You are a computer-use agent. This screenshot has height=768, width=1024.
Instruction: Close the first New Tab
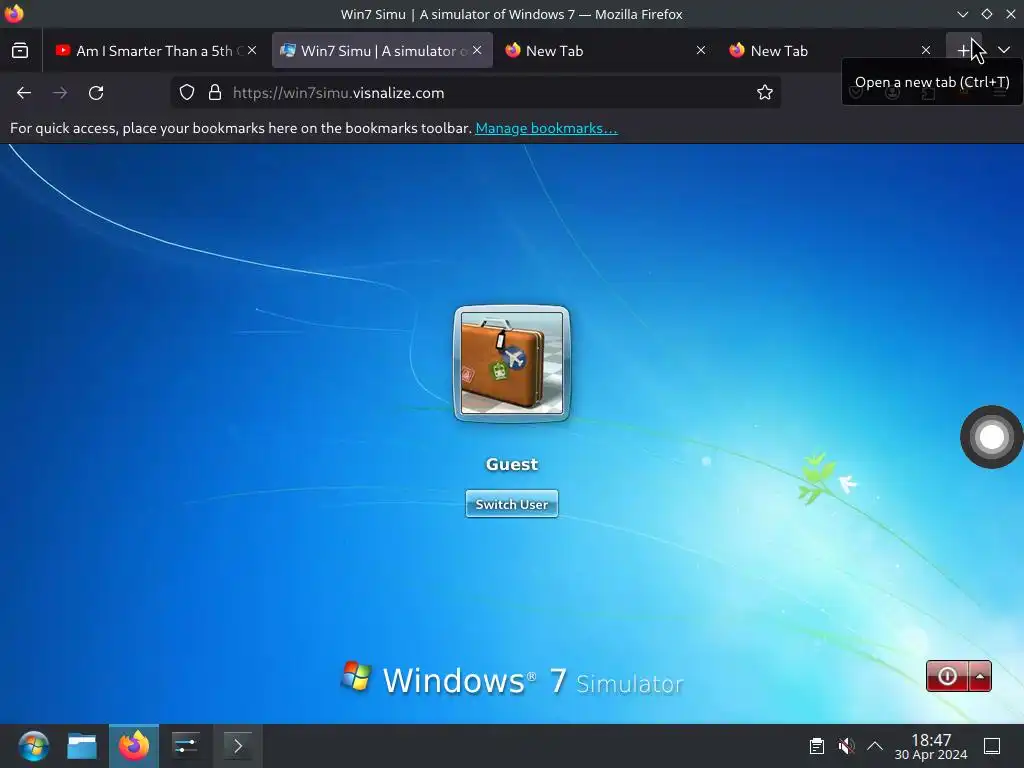pyautogui.click(x=701, y=50)
